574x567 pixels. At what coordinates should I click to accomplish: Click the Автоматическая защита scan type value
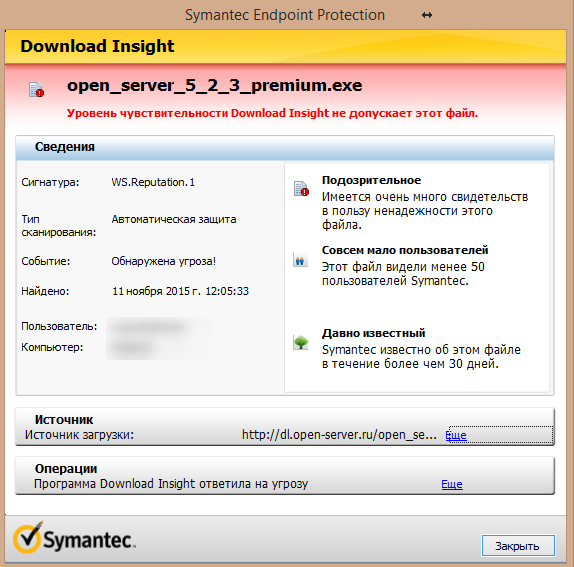click(174, 219)
